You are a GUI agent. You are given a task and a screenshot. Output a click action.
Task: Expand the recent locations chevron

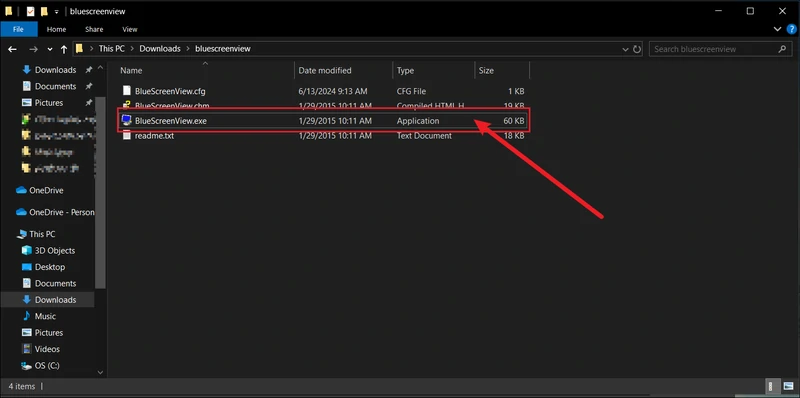coord(49,49)
